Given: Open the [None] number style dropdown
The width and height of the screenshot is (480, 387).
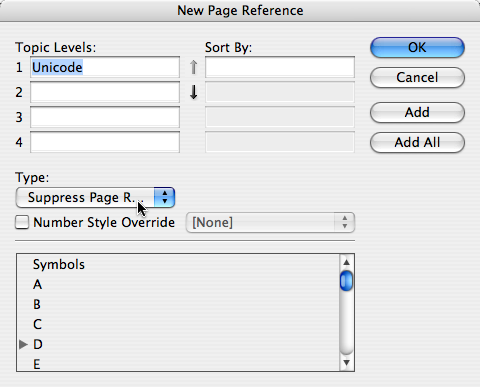Looking at the screenshot, I should pyautogui.click(x=270, y=222).
